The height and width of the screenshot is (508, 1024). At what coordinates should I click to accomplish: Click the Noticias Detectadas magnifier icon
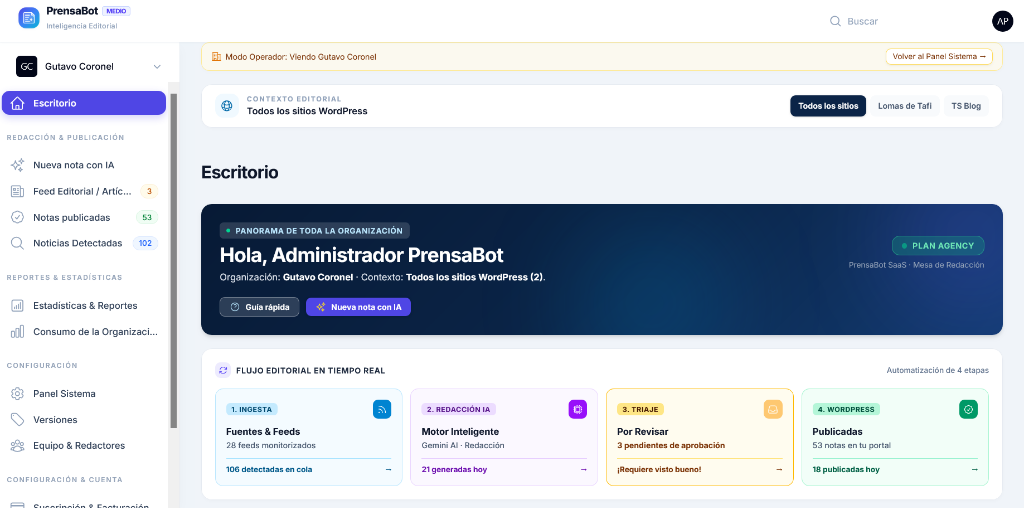(18, 243)
